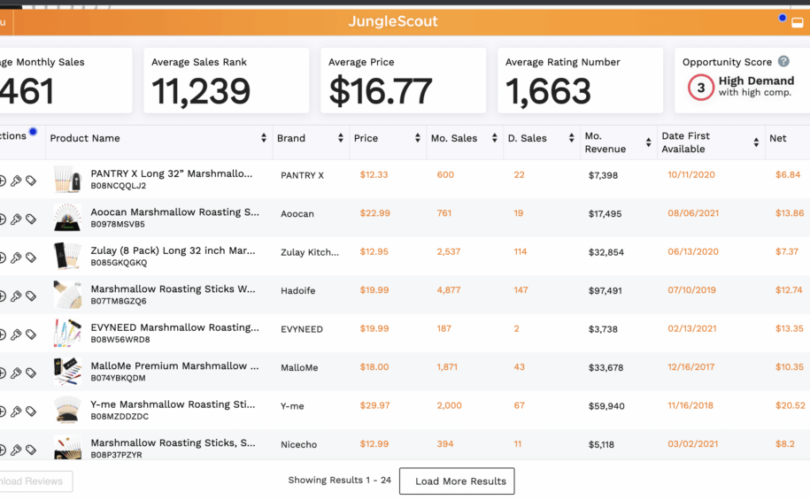Click monthly revenue $97,491

click(x=606, y=291)
